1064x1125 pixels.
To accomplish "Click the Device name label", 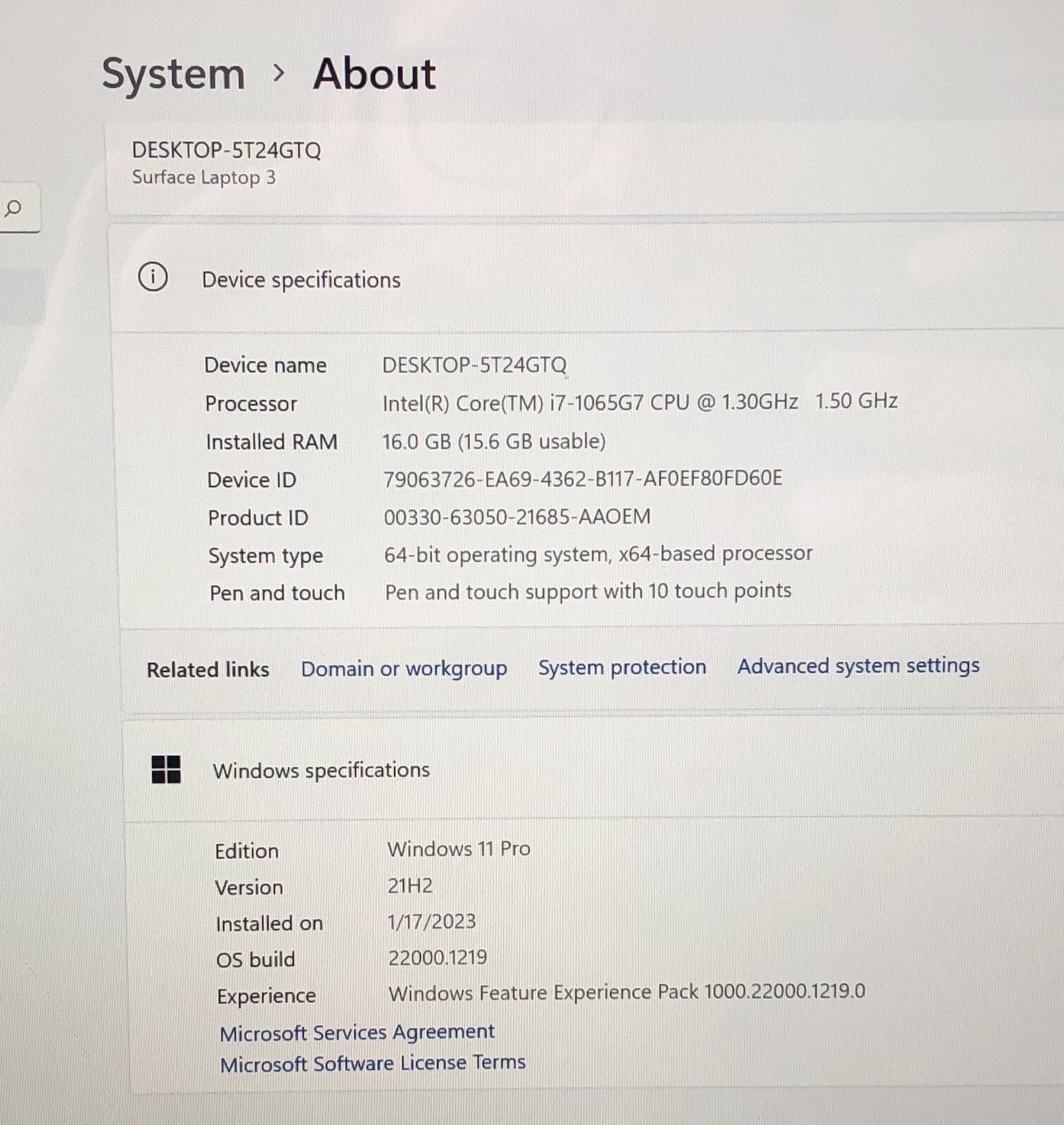I will point(265,365).
